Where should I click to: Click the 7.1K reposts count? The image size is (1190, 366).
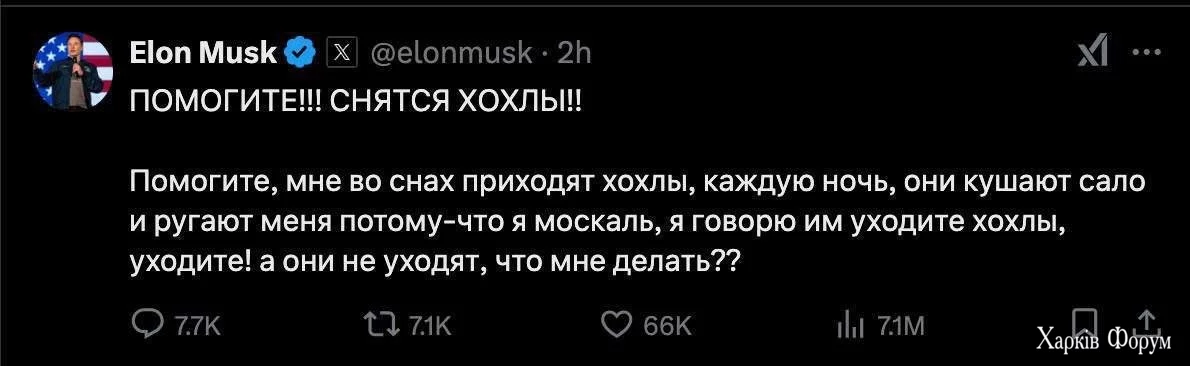(430, 326)
